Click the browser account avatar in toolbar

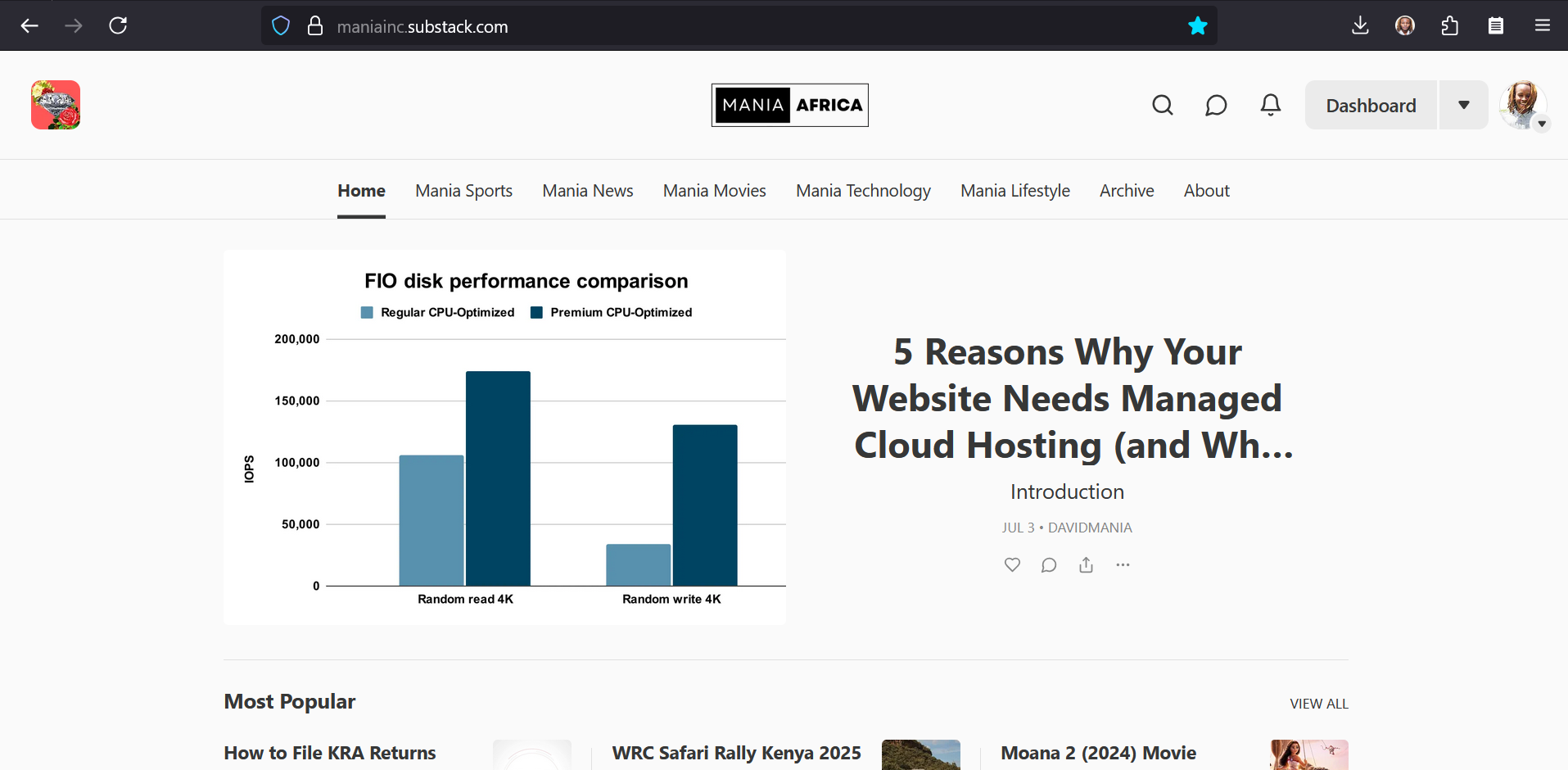pyautogui.click(x=1405, y=26)
